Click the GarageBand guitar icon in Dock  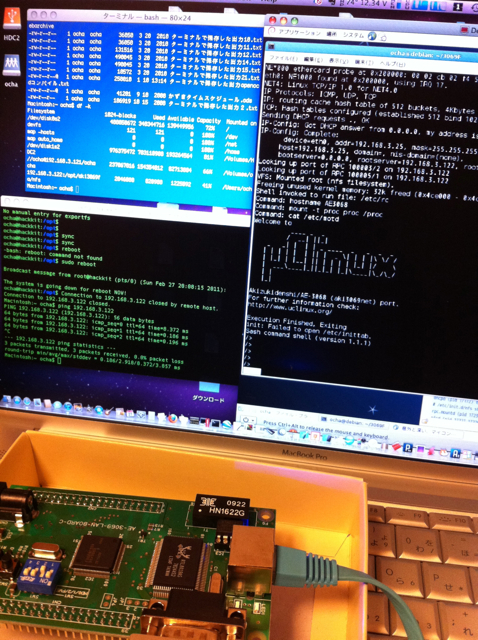coord(109,411)
